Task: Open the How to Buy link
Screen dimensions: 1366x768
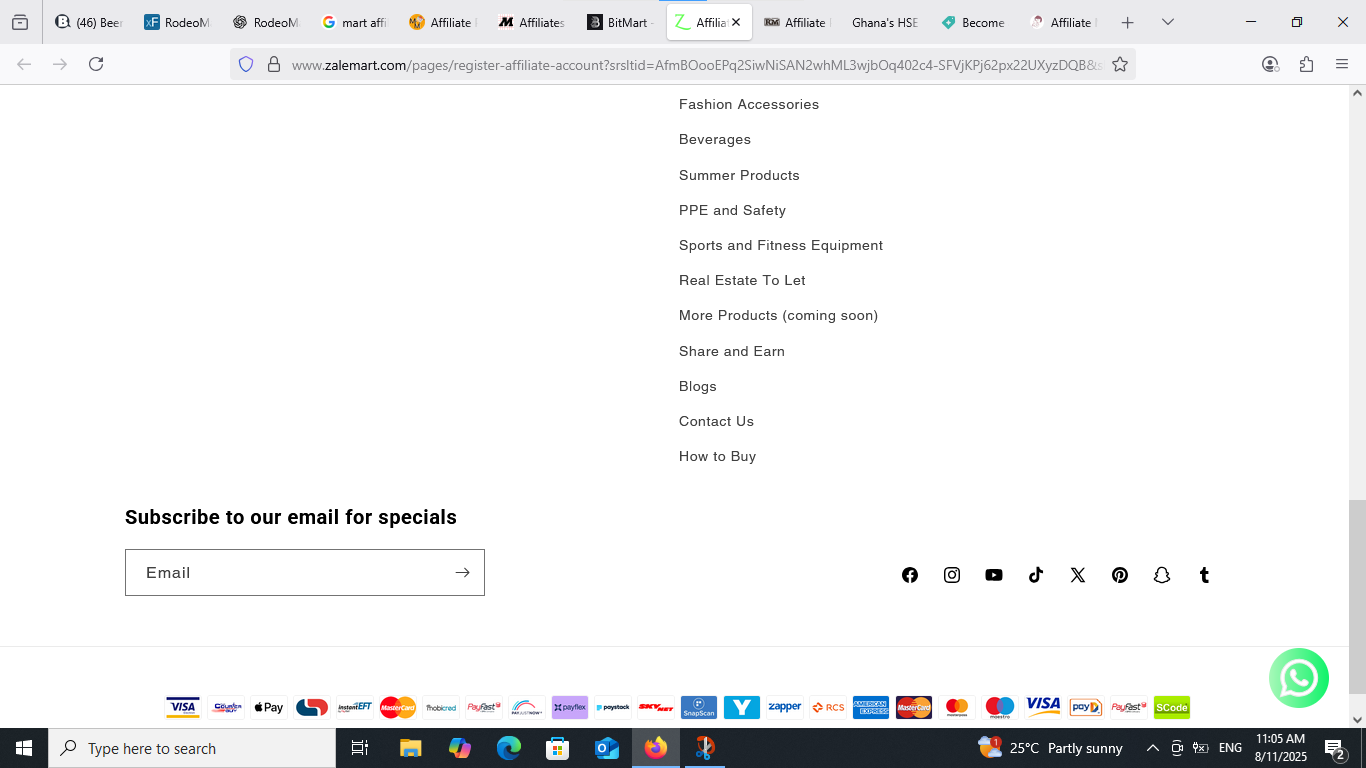Action: 717,456
